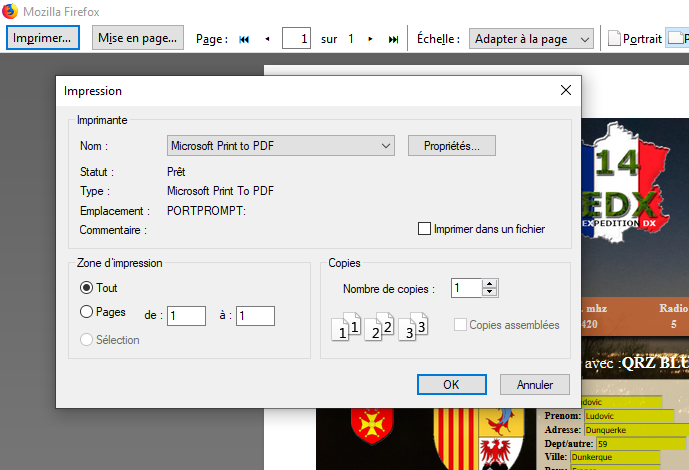This screenshot has width=689, height=470.
Task: Click the Firefox logo in title bar
Action: (10, 11)
